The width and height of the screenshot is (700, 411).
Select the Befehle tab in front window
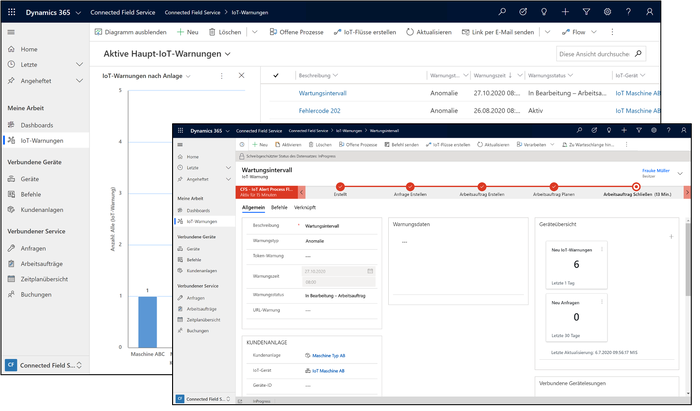pyautogui.click(x=279, y=208)
